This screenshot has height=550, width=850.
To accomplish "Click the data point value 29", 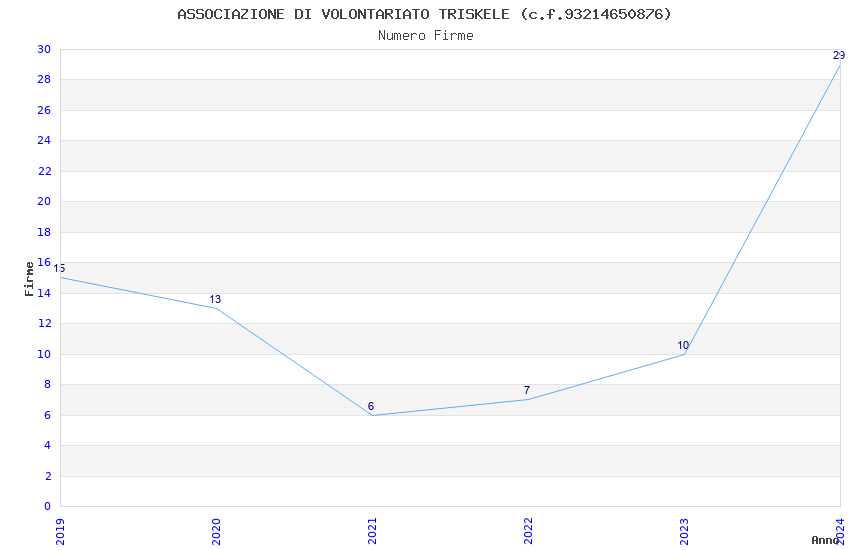I will (x=839, y=55).
